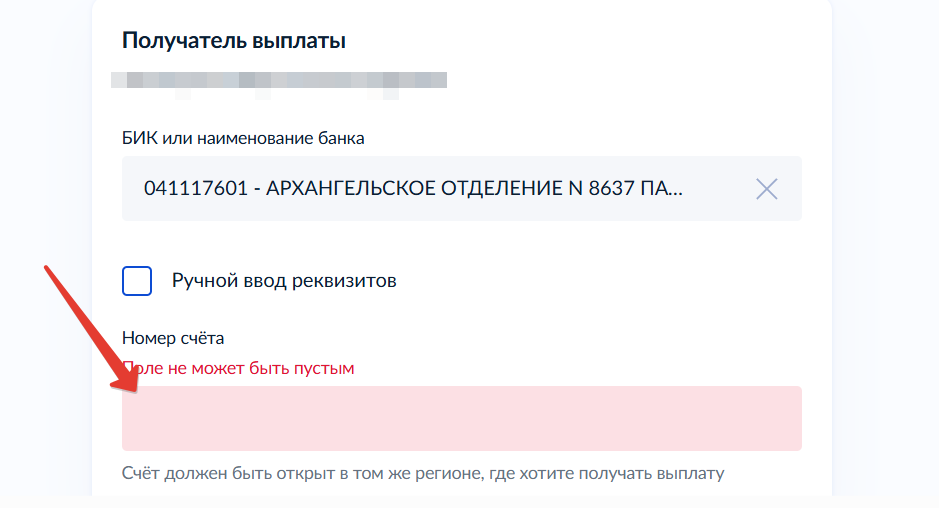Clear the selected bank with the X icon
The width and height of the screenshot is (939, 508).
click(766, 189)
